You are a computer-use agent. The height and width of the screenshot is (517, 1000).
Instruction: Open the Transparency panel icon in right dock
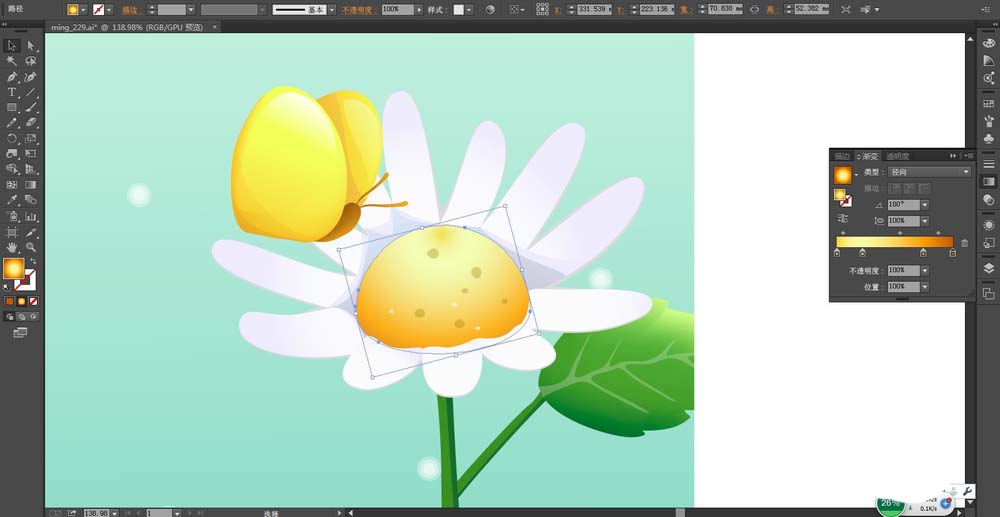click(x=989, y=200)
